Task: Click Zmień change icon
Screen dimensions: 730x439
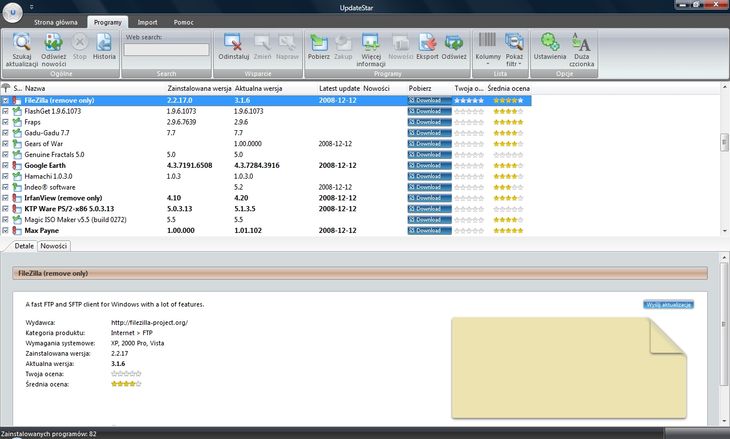Action: coord(262,42)
